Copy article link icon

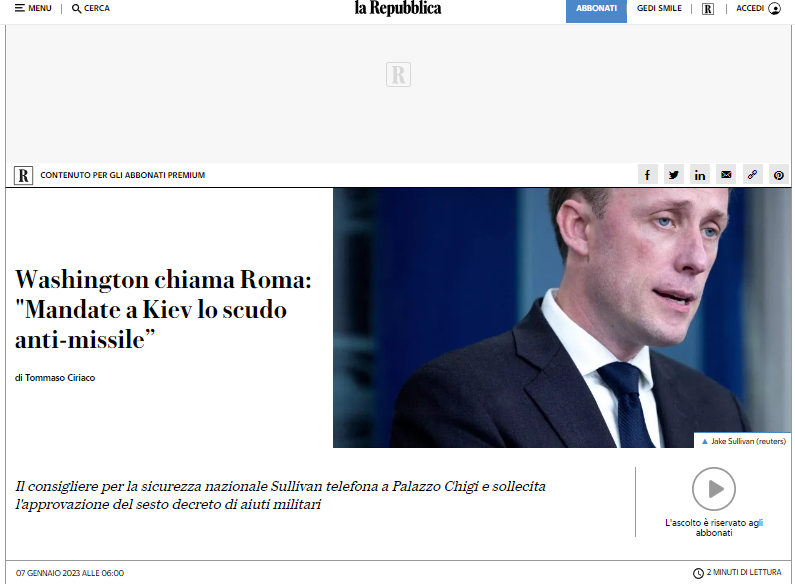point(753,175)
